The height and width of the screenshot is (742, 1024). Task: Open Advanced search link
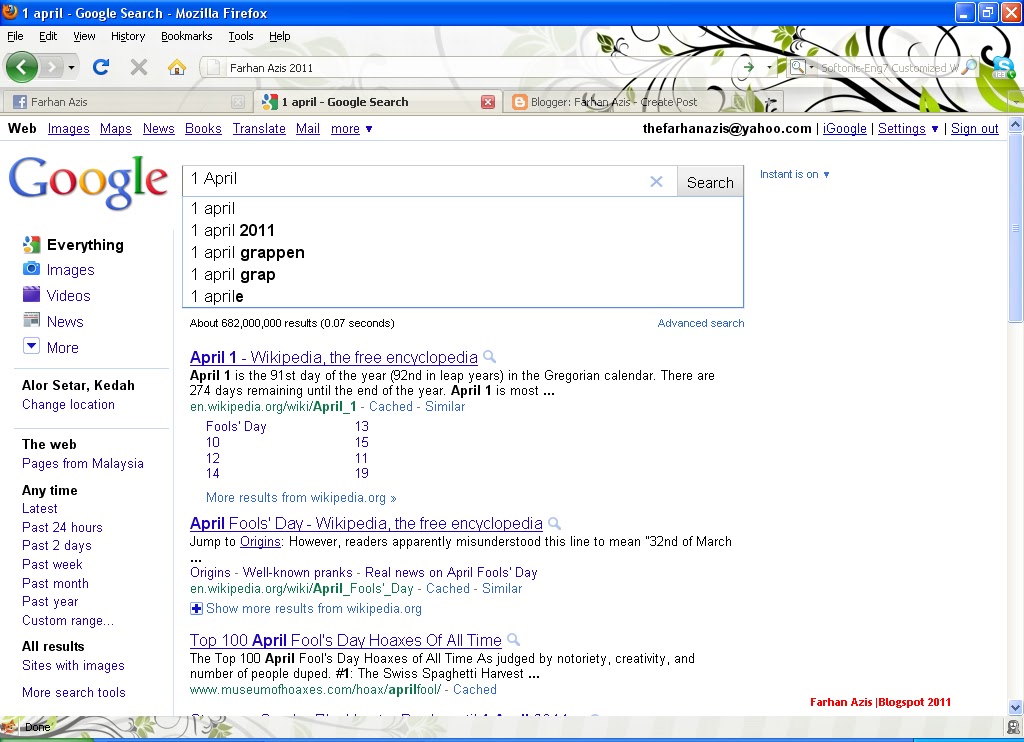click(701, 323)
